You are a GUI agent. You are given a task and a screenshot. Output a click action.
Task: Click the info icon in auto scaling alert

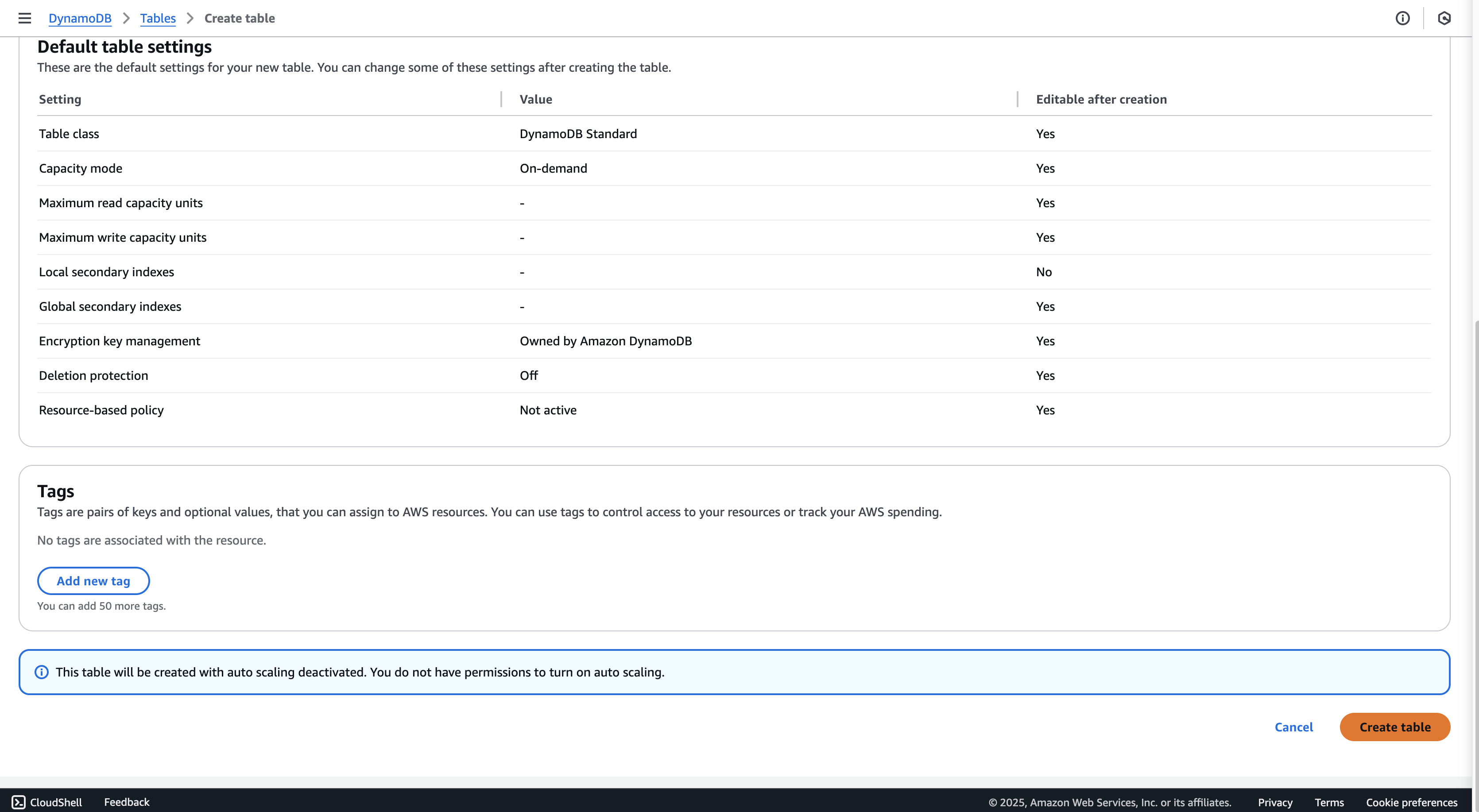[x=42, y=672]
